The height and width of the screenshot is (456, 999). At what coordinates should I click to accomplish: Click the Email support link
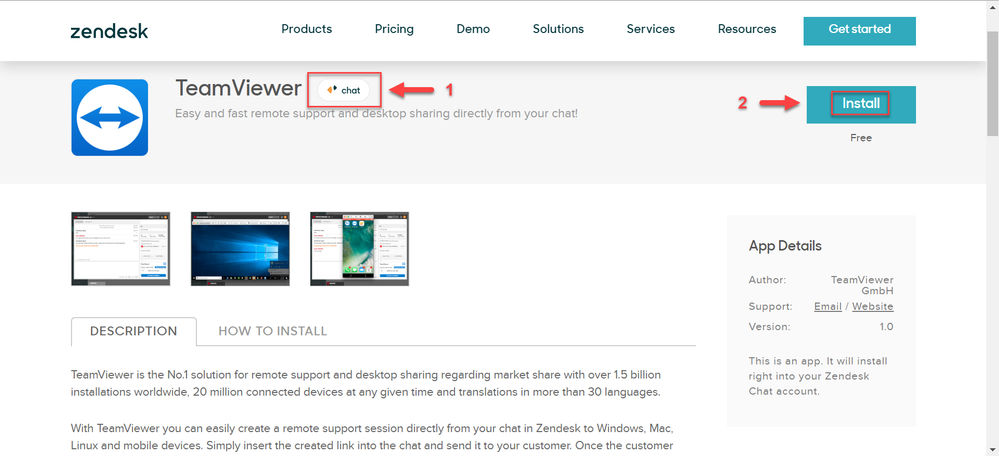[828, 306]
